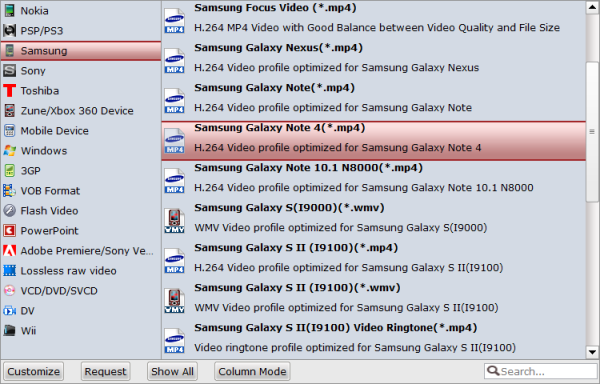Click the PSP/PS3 category icon
The width and height of the screenshot is (600, 384).
(x=10, y=31)
